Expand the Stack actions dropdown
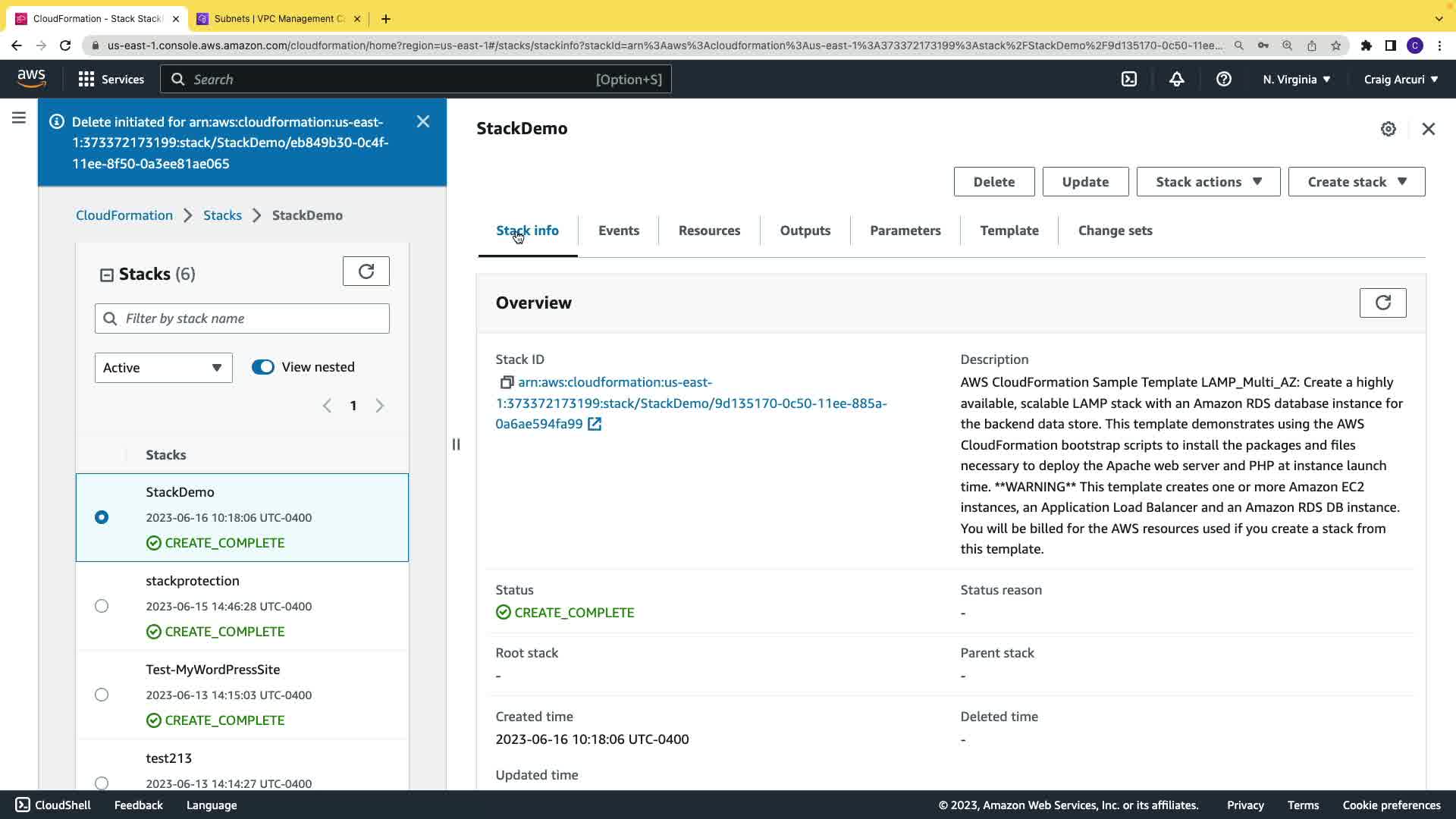Image resolution: width=1456 pixels, height=819 pixels. 1207,182
